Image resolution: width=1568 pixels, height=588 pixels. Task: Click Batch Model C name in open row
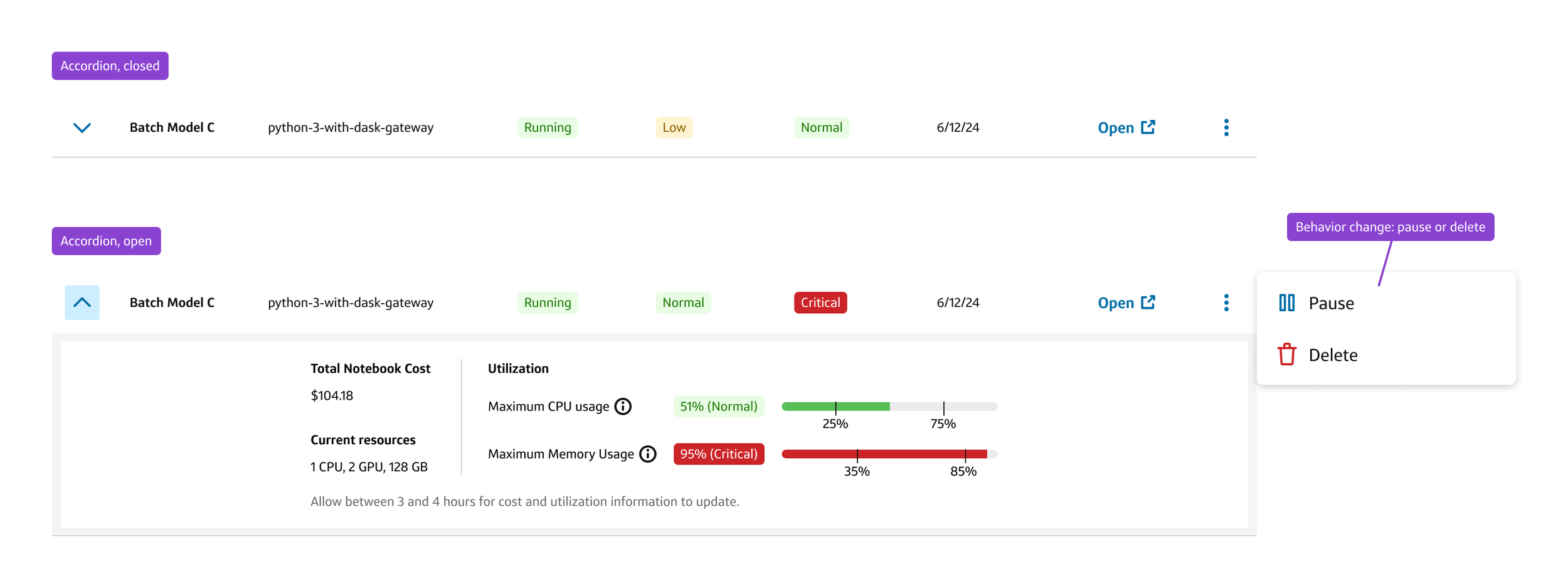click(172, 302)
